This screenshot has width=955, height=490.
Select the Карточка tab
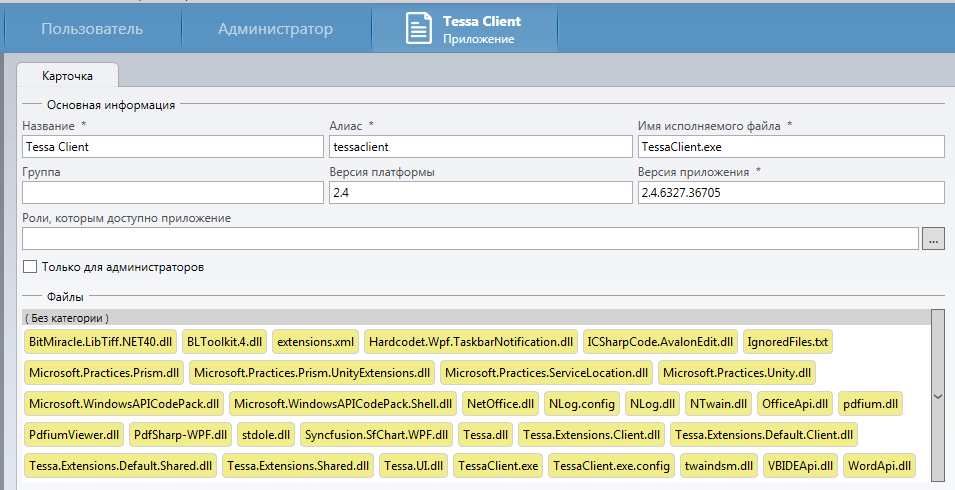click(x=67, y=76)
